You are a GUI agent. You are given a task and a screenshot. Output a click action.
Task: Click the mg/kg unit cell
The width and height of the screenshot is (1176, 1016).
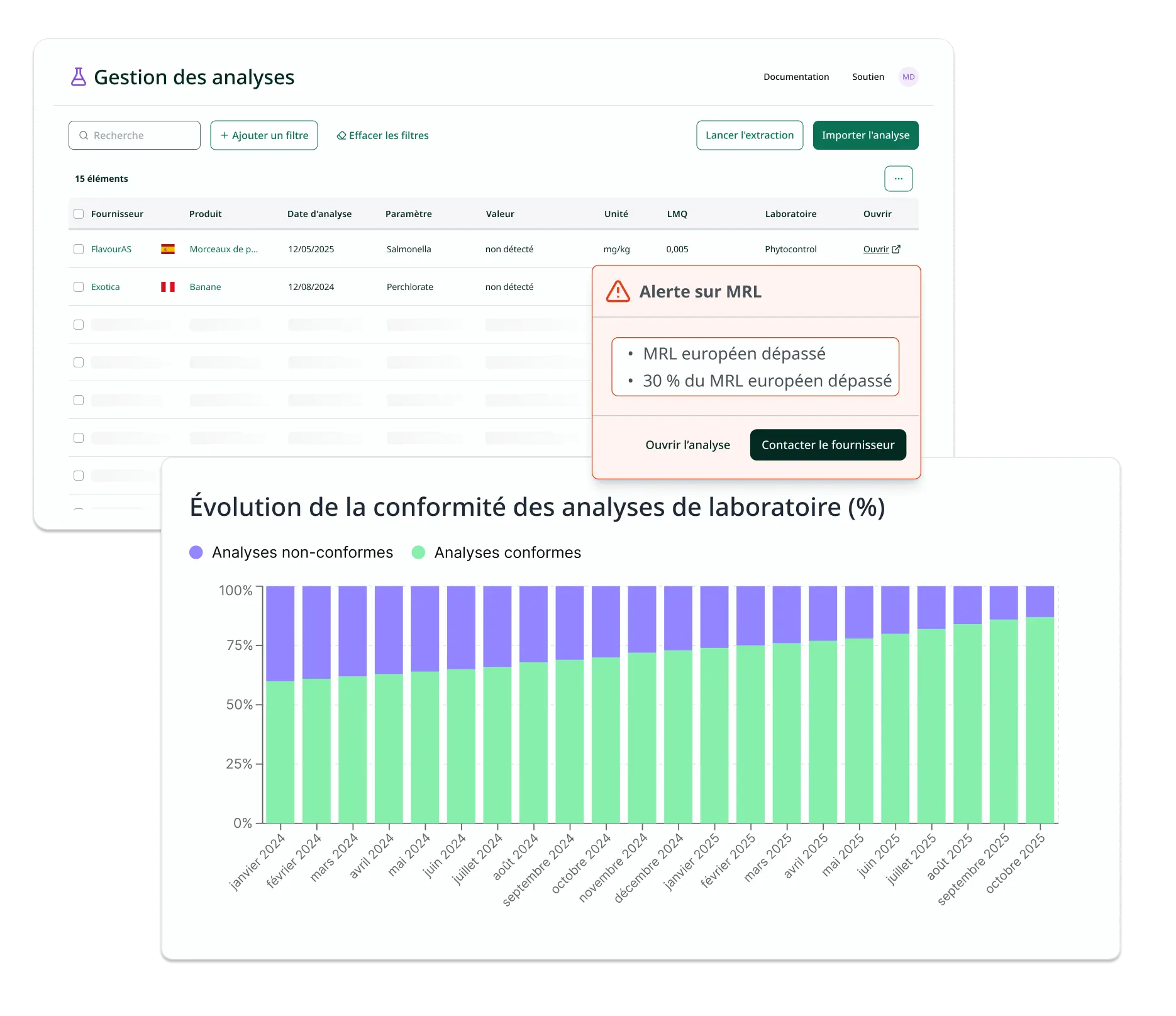coord(616,249)
